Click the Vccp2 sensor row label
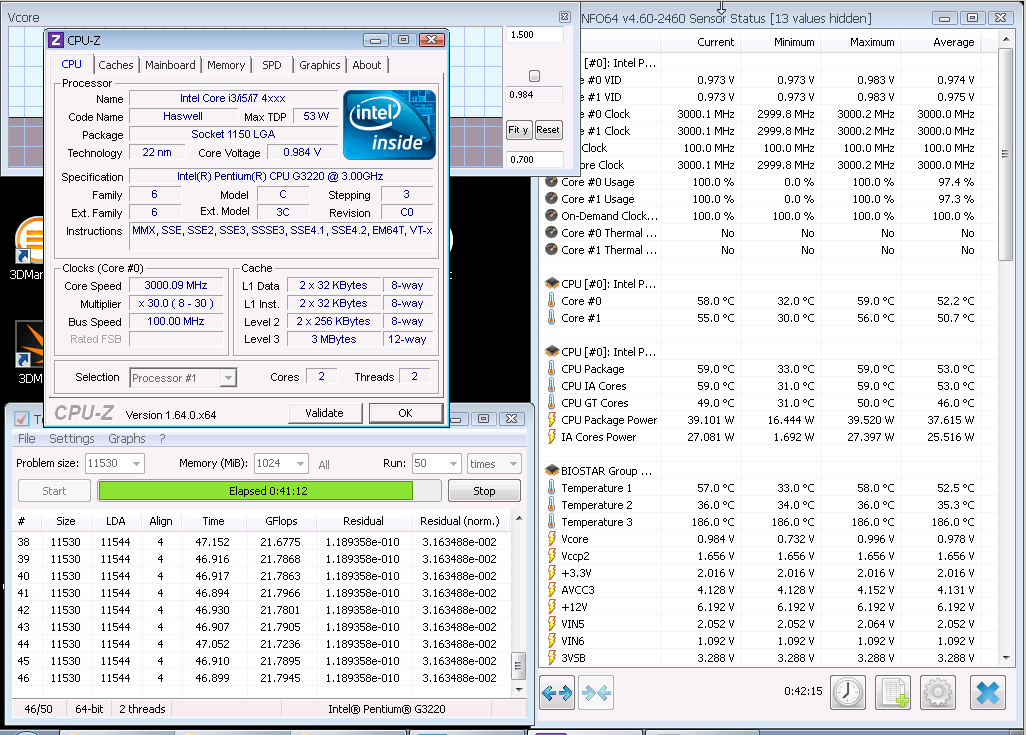Image resolution: width=1026 pixels, height=735 pixels. (575, 556)
